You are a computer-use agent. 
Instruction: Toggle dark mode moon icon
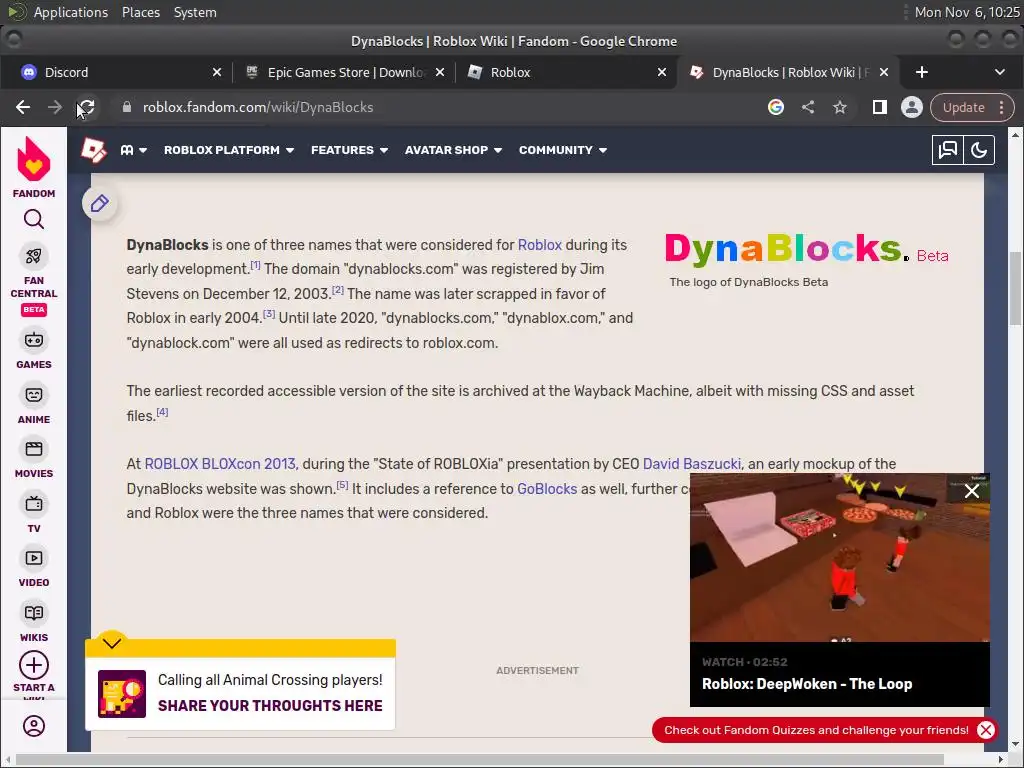tap(979, 150)
